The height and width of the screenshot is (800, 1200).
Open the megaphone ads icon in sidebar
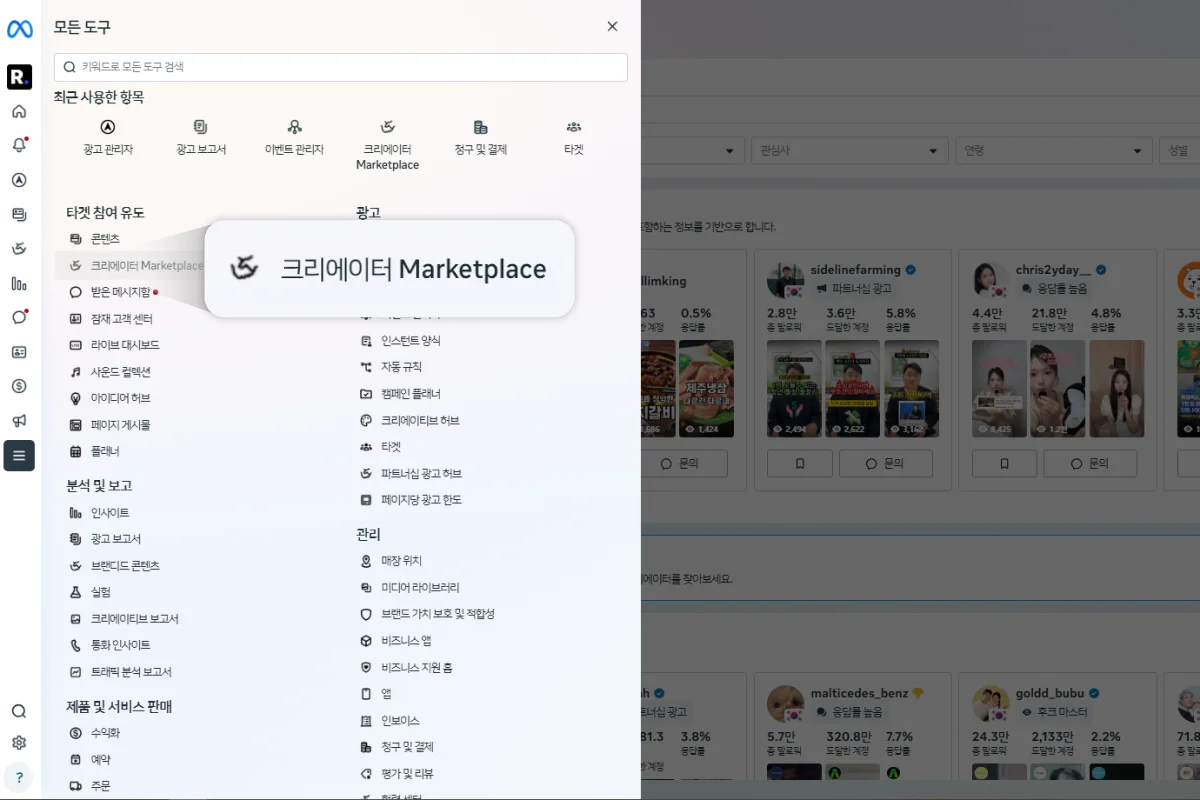click(x=19, y=421)
